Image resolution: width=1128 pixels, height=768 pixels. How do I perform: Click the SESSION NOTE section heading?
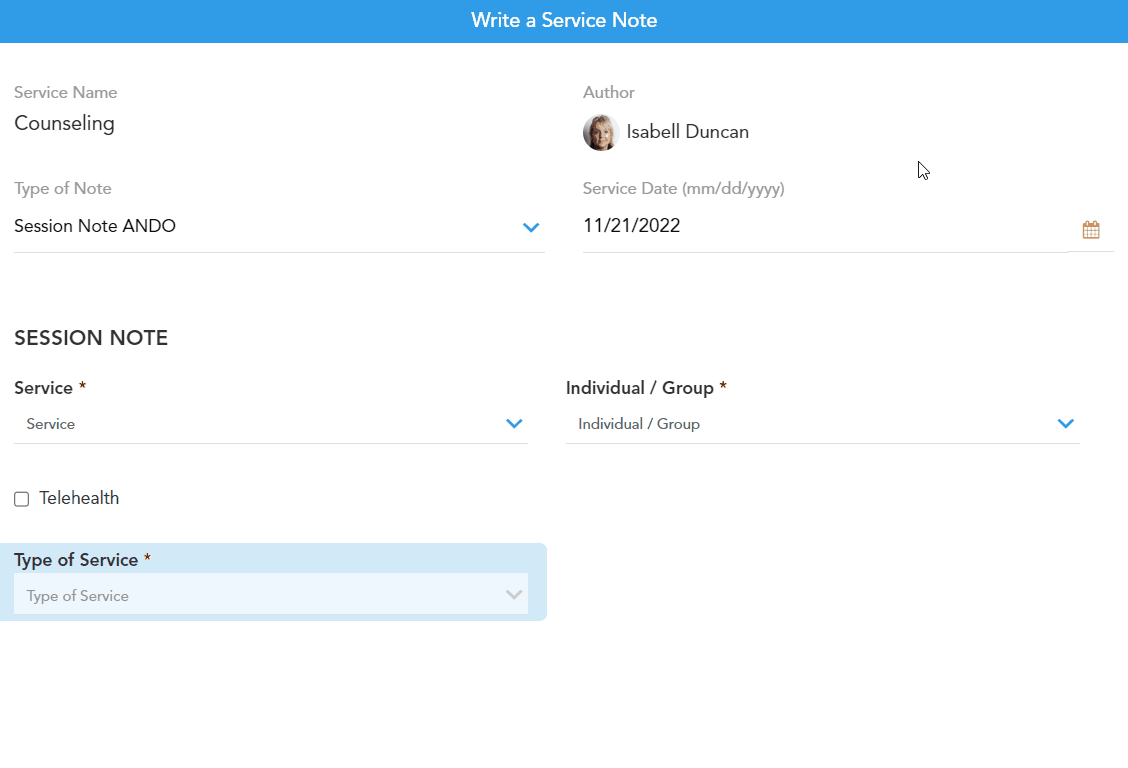[x=91, y=338]
